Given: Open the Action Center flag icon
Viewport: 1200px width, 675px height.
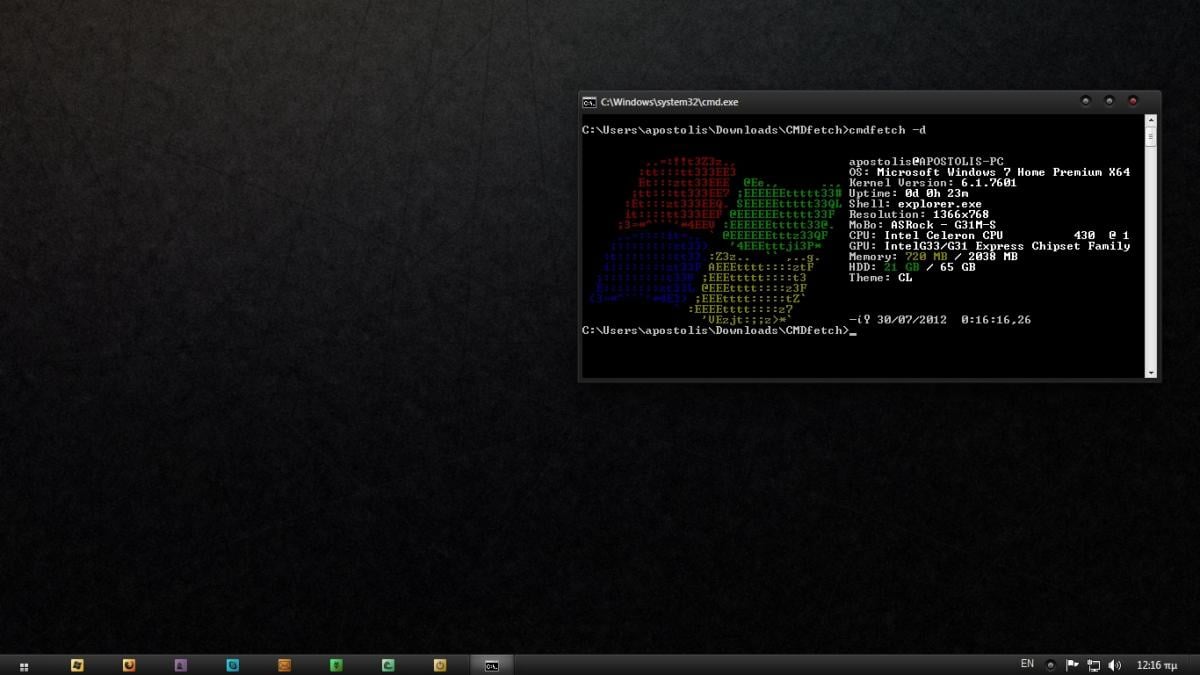Looking at the screenshot, I should (x=1071, y=665).
